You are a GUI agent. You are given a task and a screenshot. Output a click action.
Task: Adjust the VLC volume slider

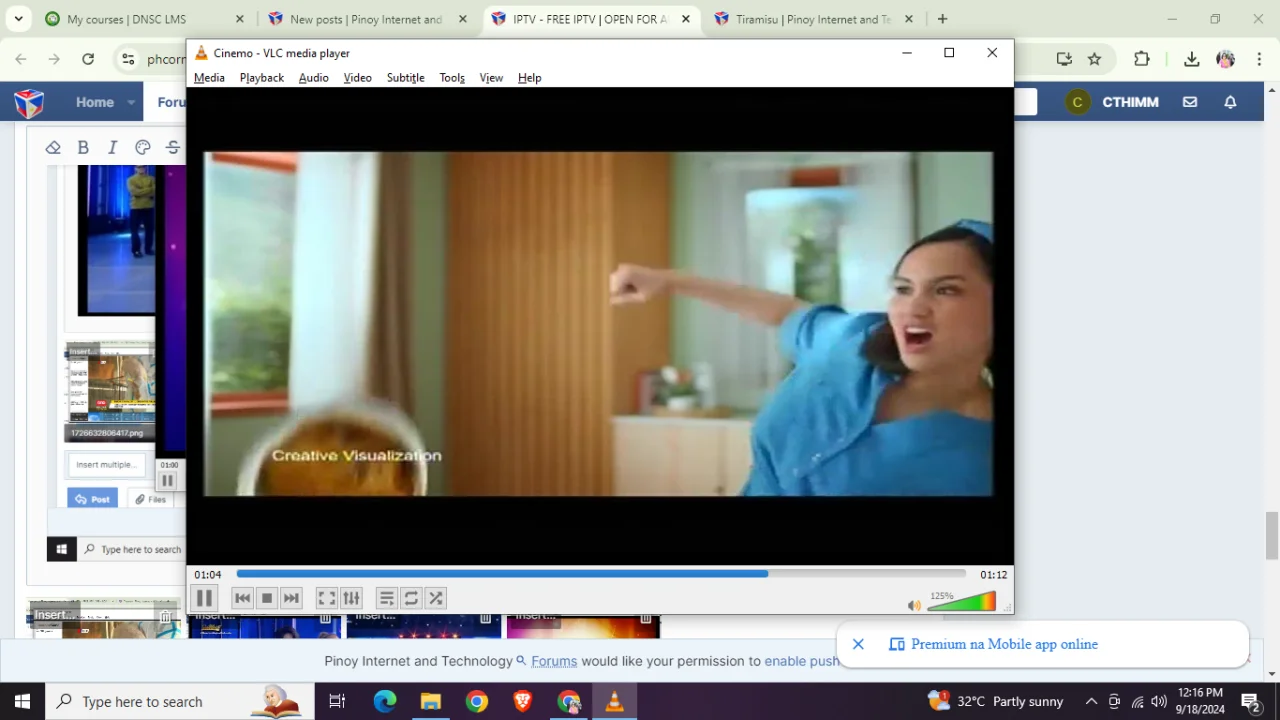tap(962, 602)
